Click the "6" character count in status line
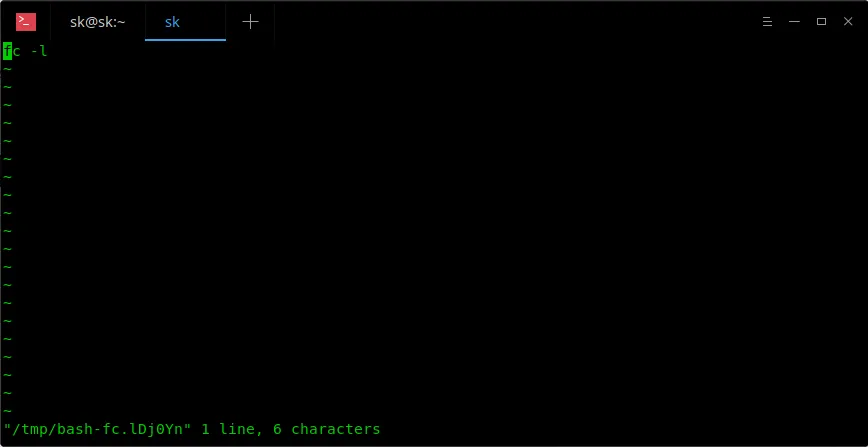Screen dimensions: 868x447 [x=277, y=429]
